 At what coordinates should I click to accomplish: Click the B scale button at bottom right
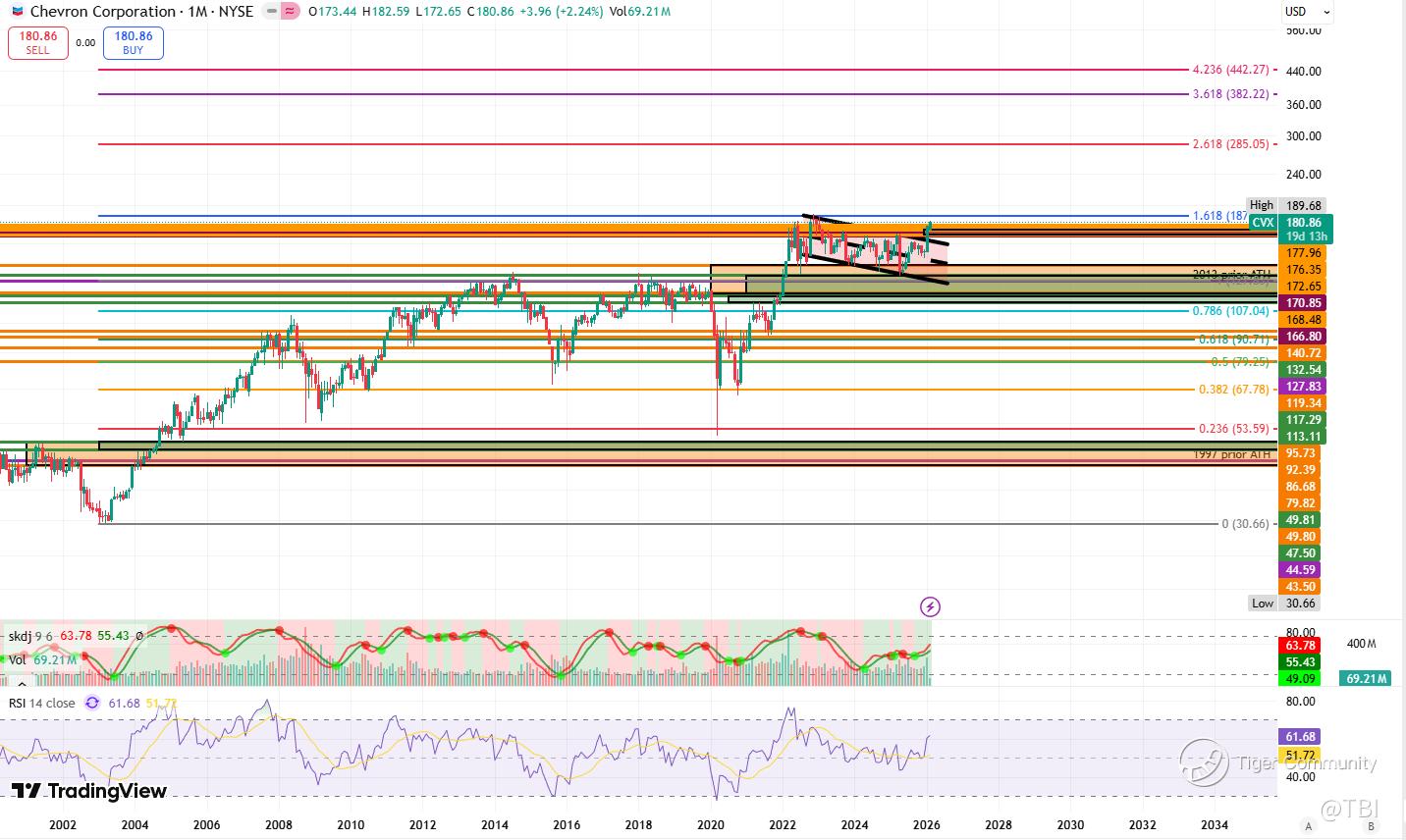pos(1370,826)
